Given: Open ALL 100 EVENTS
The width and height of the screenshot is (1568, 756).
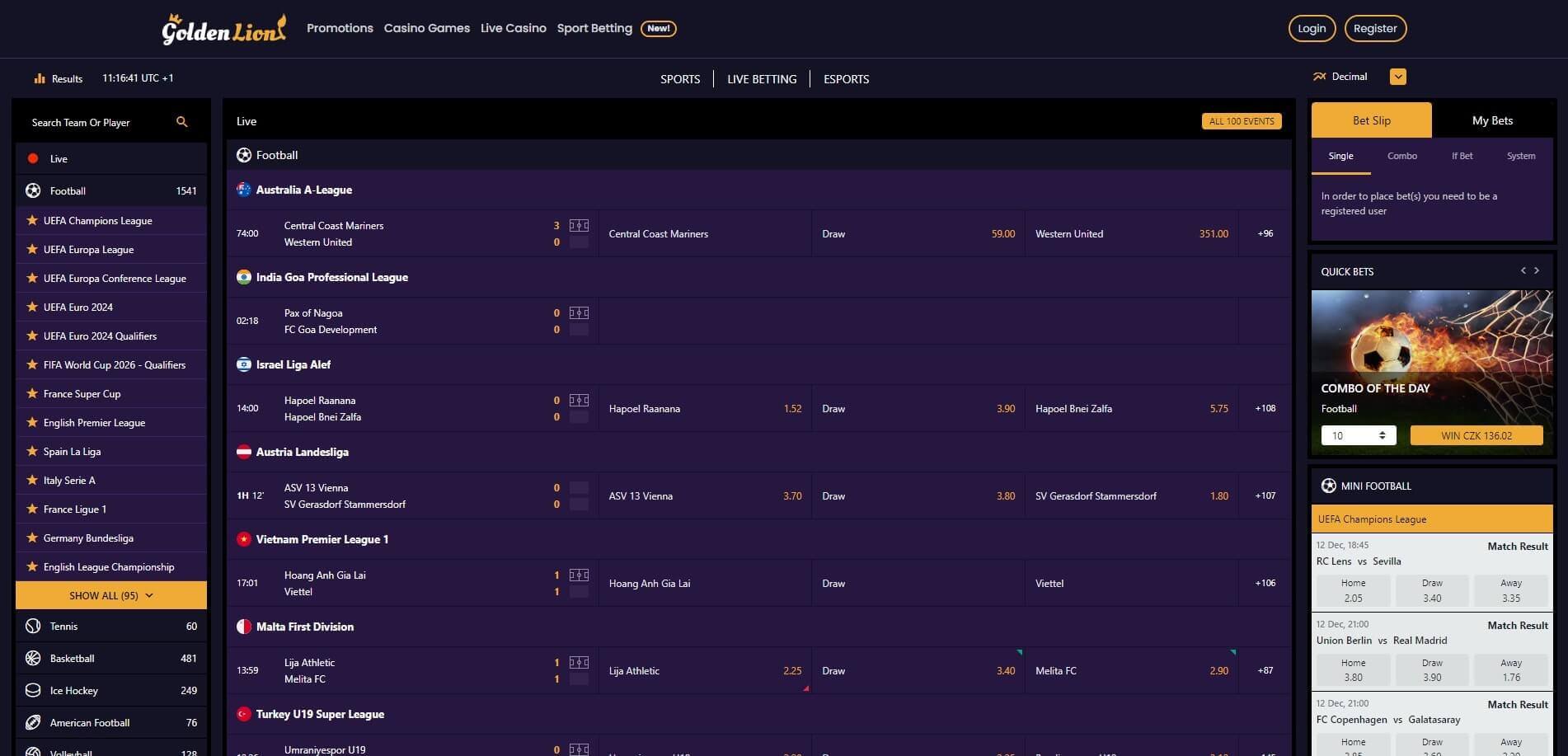Looking at the screenshot, I should (1242, 120).
